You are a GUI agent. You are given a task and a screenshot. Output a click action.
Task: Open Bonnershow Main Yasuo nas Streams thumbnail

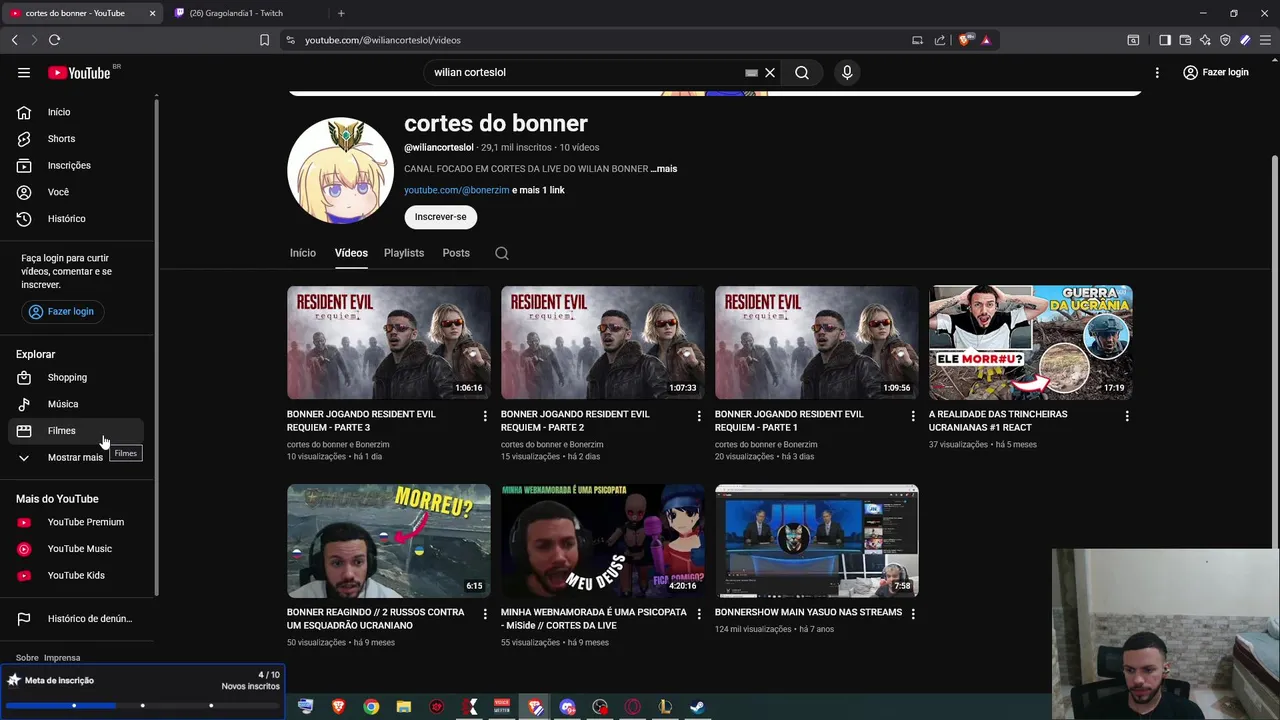817,541
